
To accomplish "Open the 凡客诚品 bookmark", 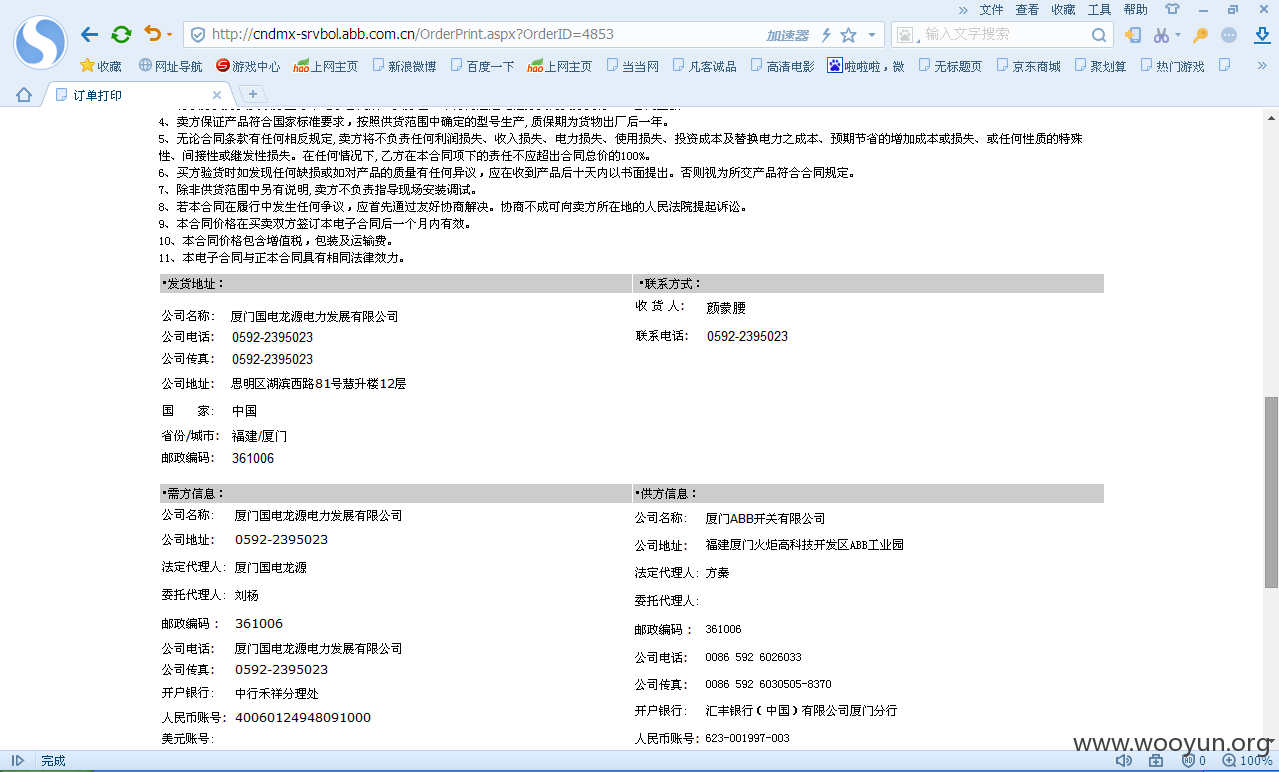I will coord(704,66).
